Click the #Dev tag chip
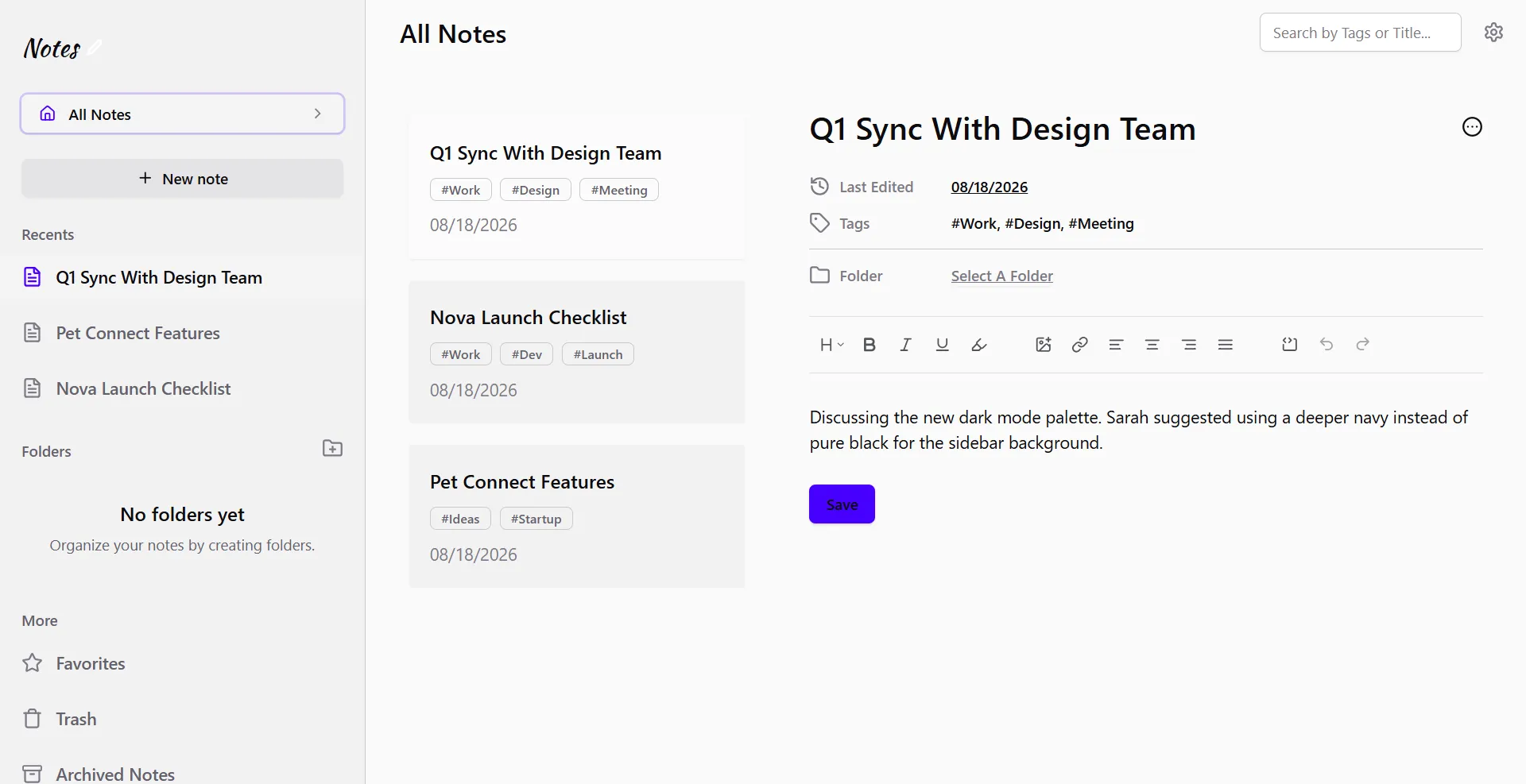Image resolution: width=1526 pixels, height=784 pixels. tap(526, 354)
